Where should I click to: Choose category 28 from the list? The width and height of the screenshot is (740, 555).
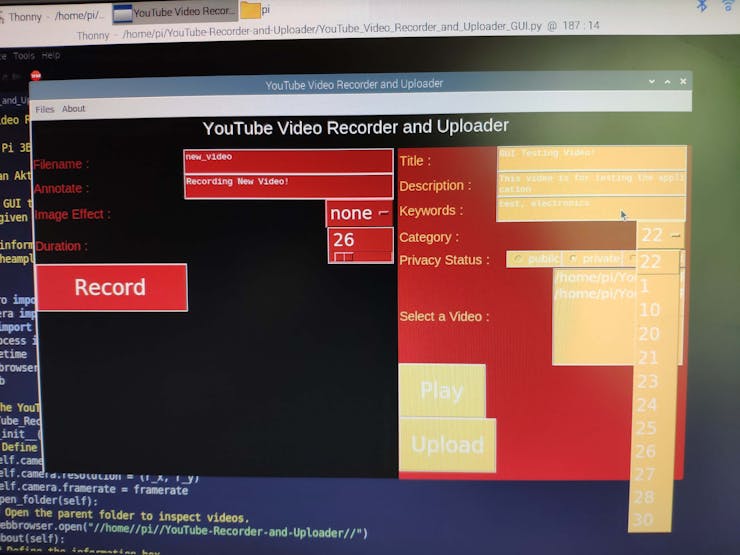pos(650,497)
